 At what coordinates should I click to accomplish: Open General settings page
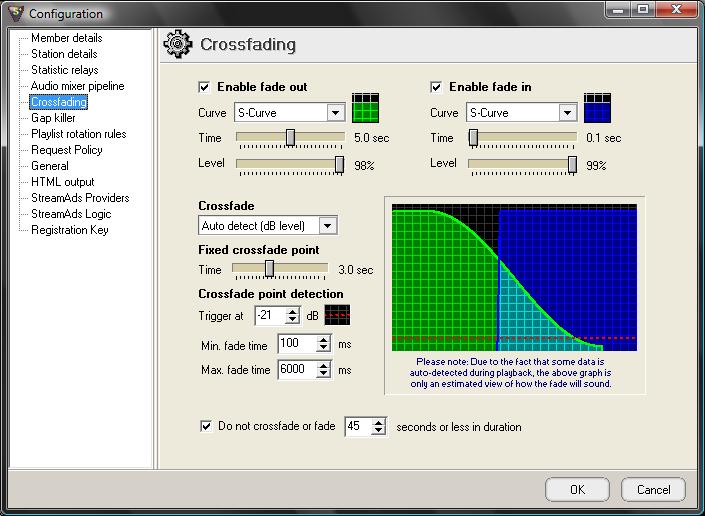[50, 166]
